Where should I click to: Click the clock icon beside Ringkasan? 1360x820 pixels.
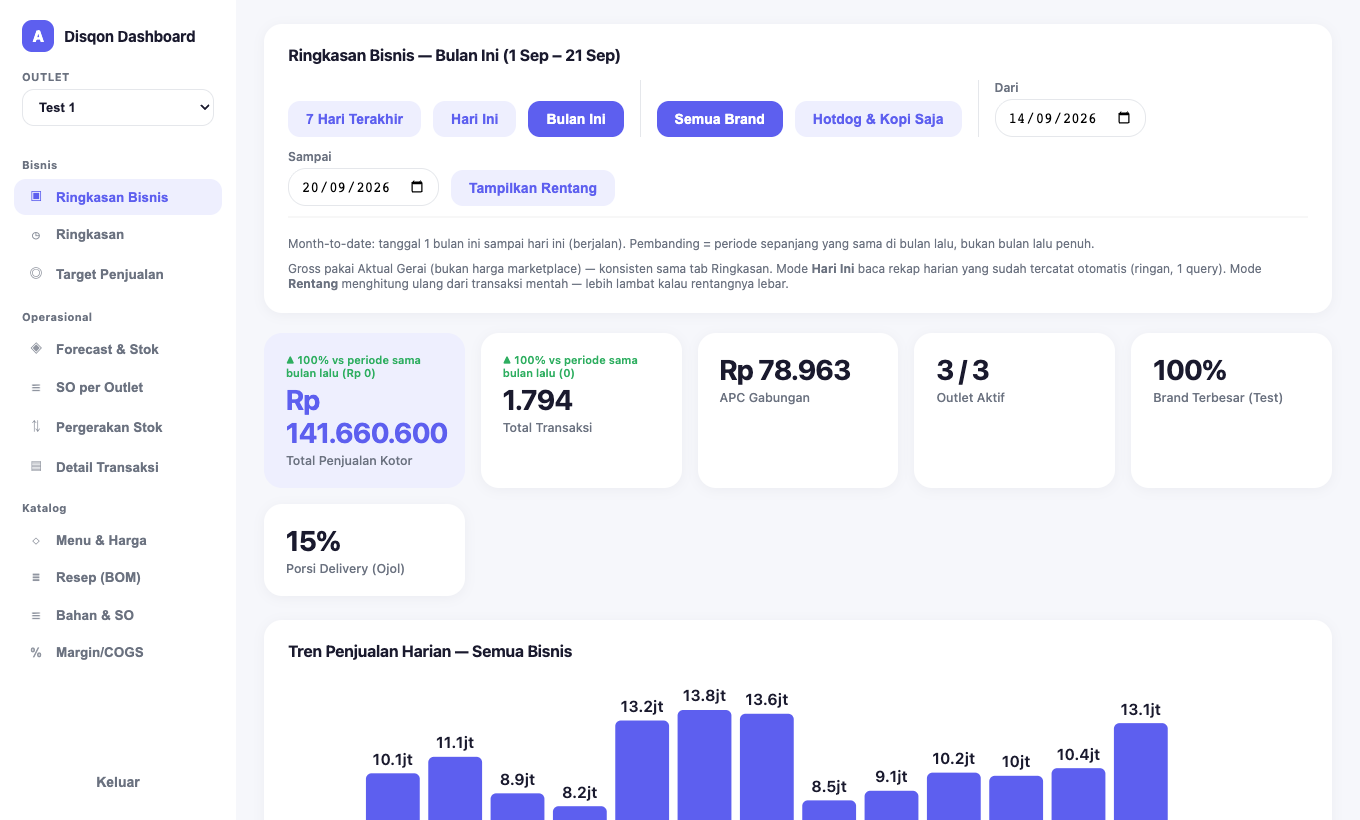[x=36, y=235]
